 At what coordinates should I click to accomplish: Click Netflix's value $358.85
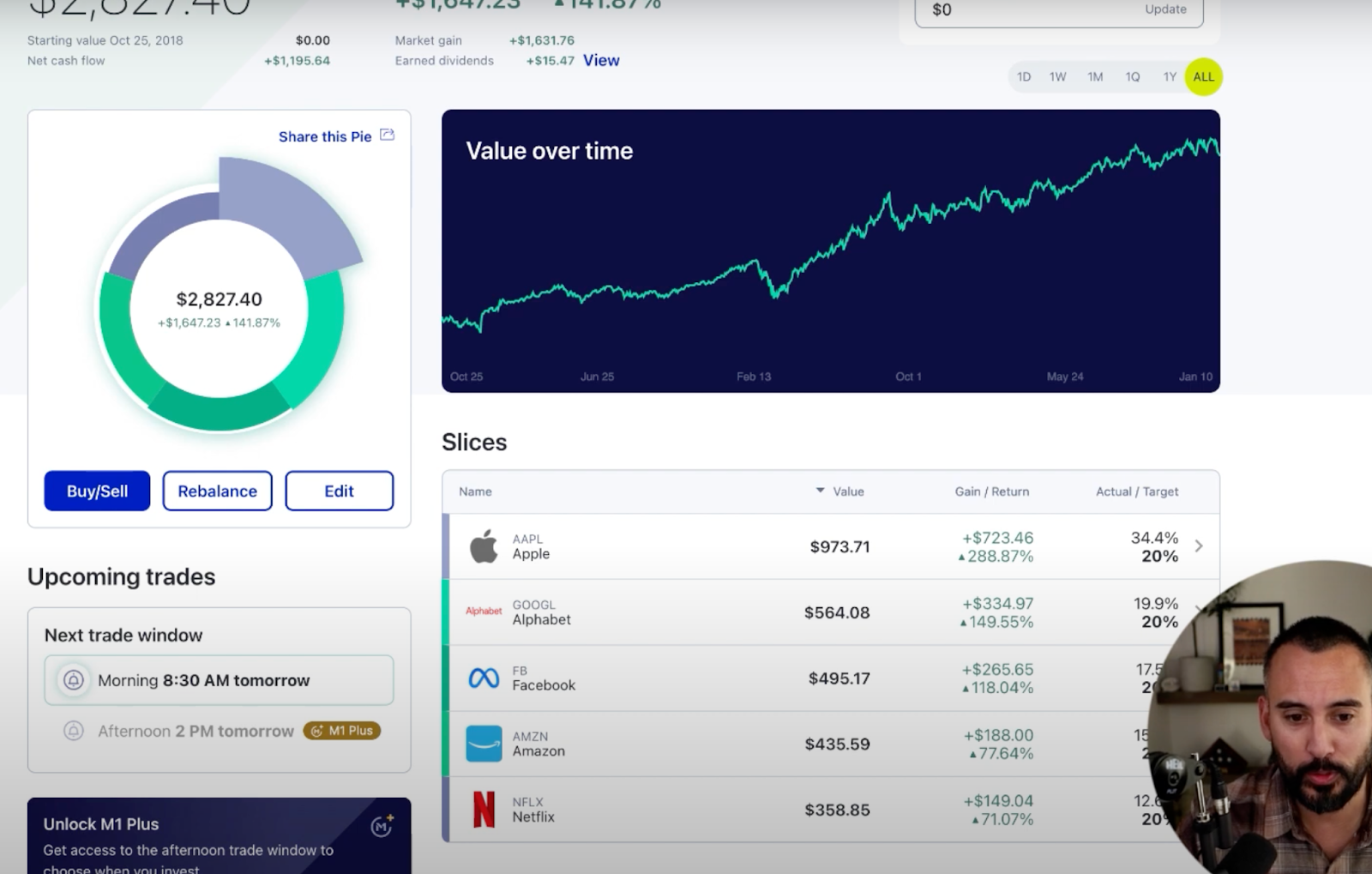tap(837, 810)
